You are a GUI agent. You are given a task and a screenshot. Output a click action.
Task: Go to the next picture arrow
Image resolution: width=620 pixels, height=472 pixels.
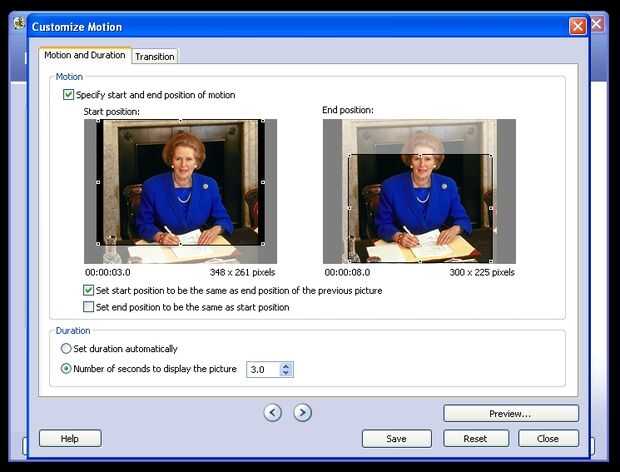click(x=302, y=413)
